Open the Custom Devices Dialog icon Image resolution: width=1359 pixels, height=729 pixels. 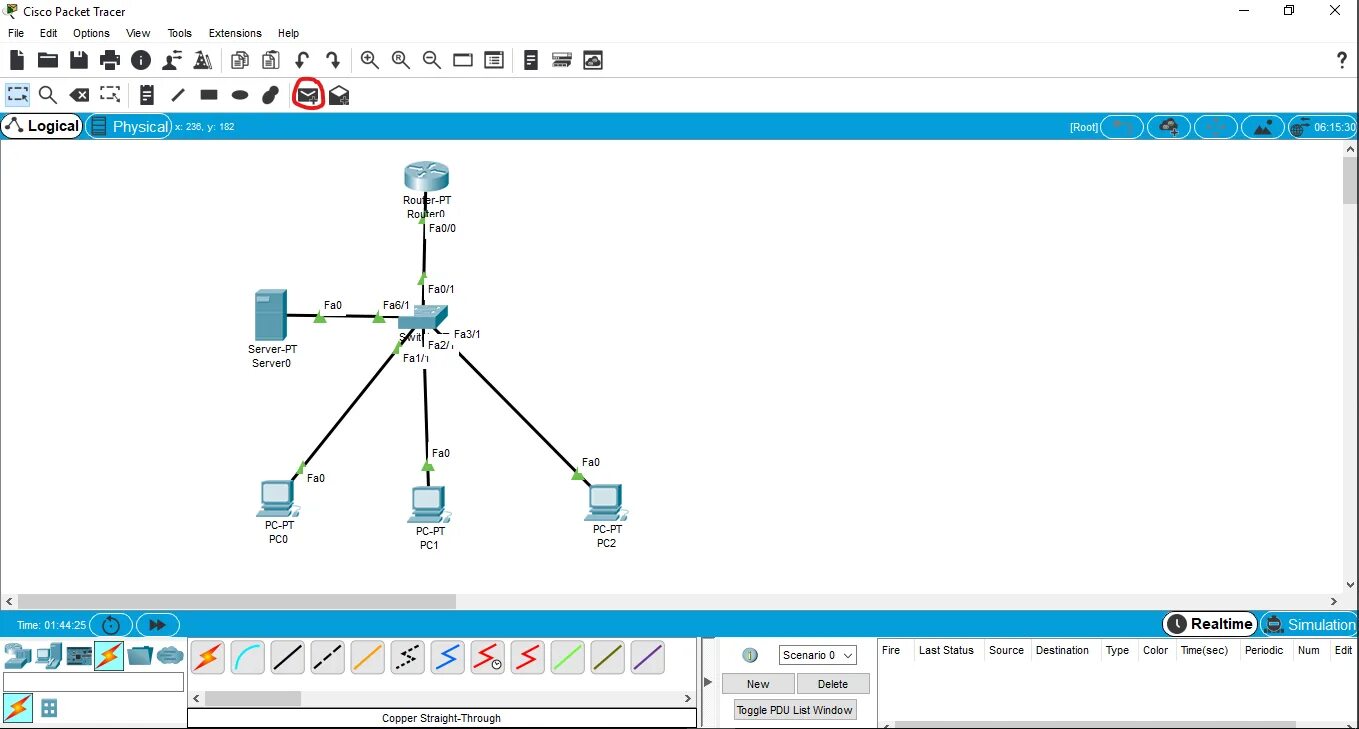[562, 60]
